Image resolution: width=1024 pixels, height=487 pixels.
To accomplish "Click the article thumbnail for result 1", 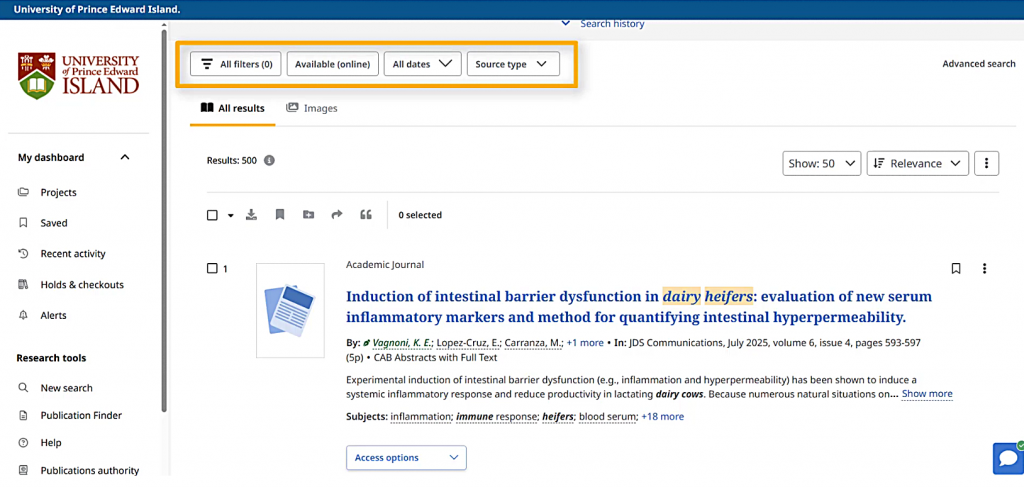I will coord(290,310).
